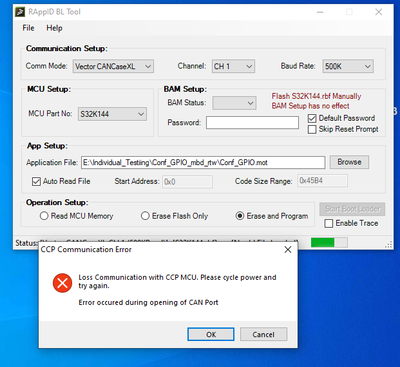The width and height of the screenshot is (400, 367).
Task: Click the Application File path field
Action: pyautogui.click(x=203, y=163)
